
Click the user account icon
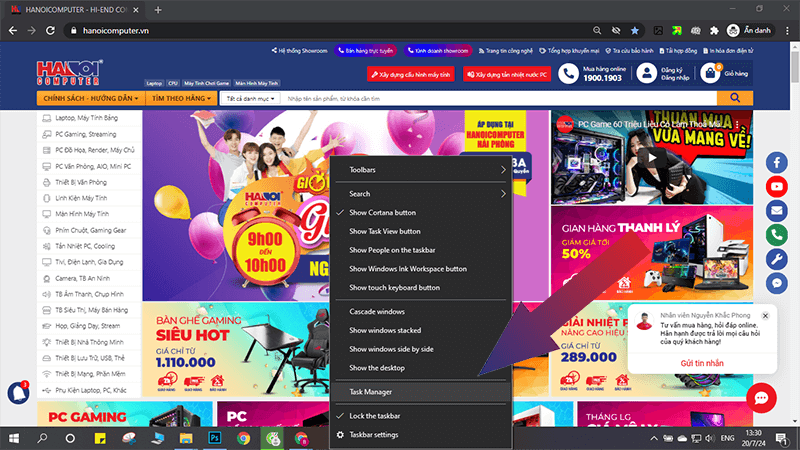(646, 73)
